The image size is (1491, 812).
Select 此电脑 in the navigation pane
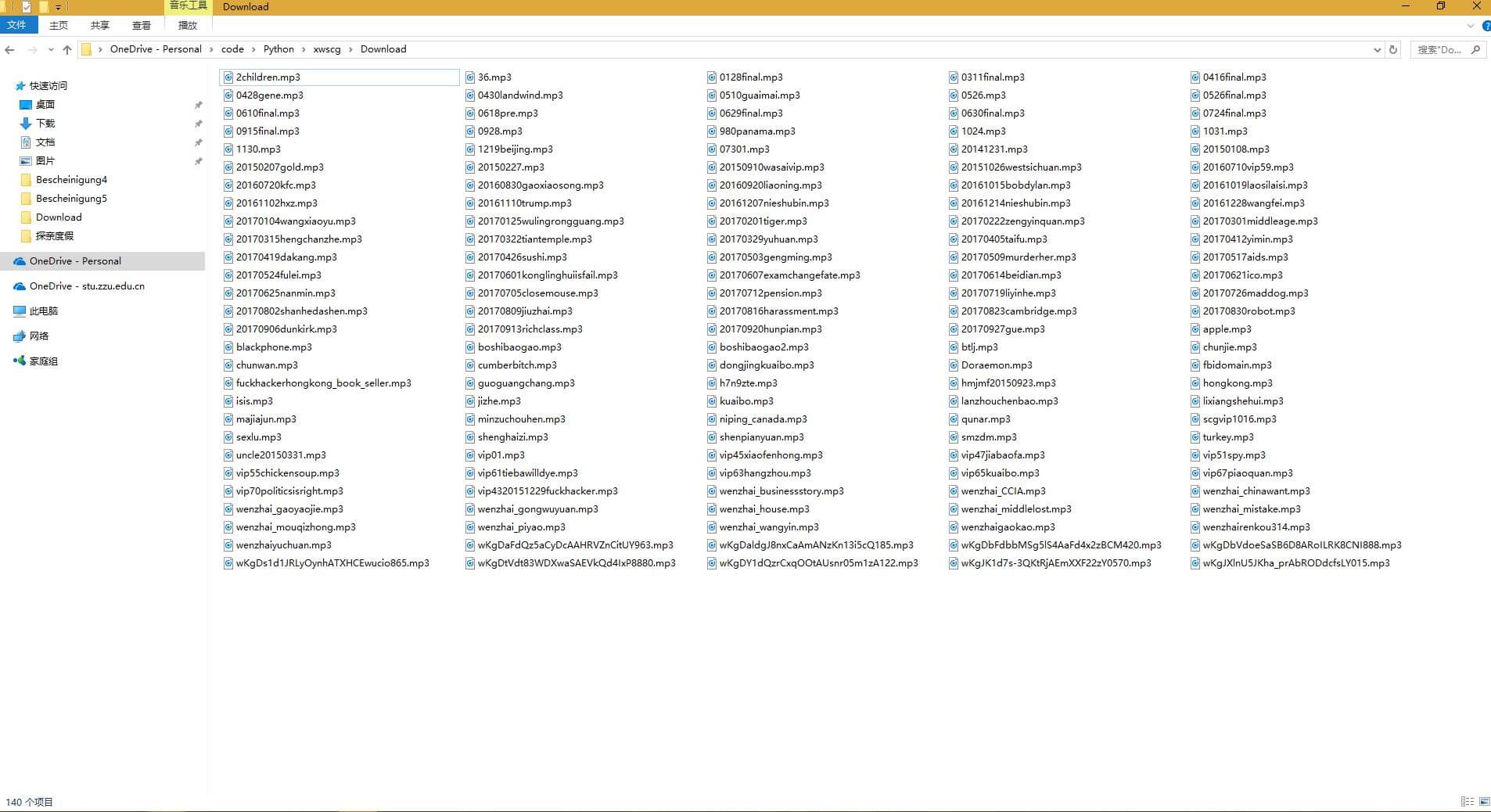pyautogui.click(x=44, y=311)
